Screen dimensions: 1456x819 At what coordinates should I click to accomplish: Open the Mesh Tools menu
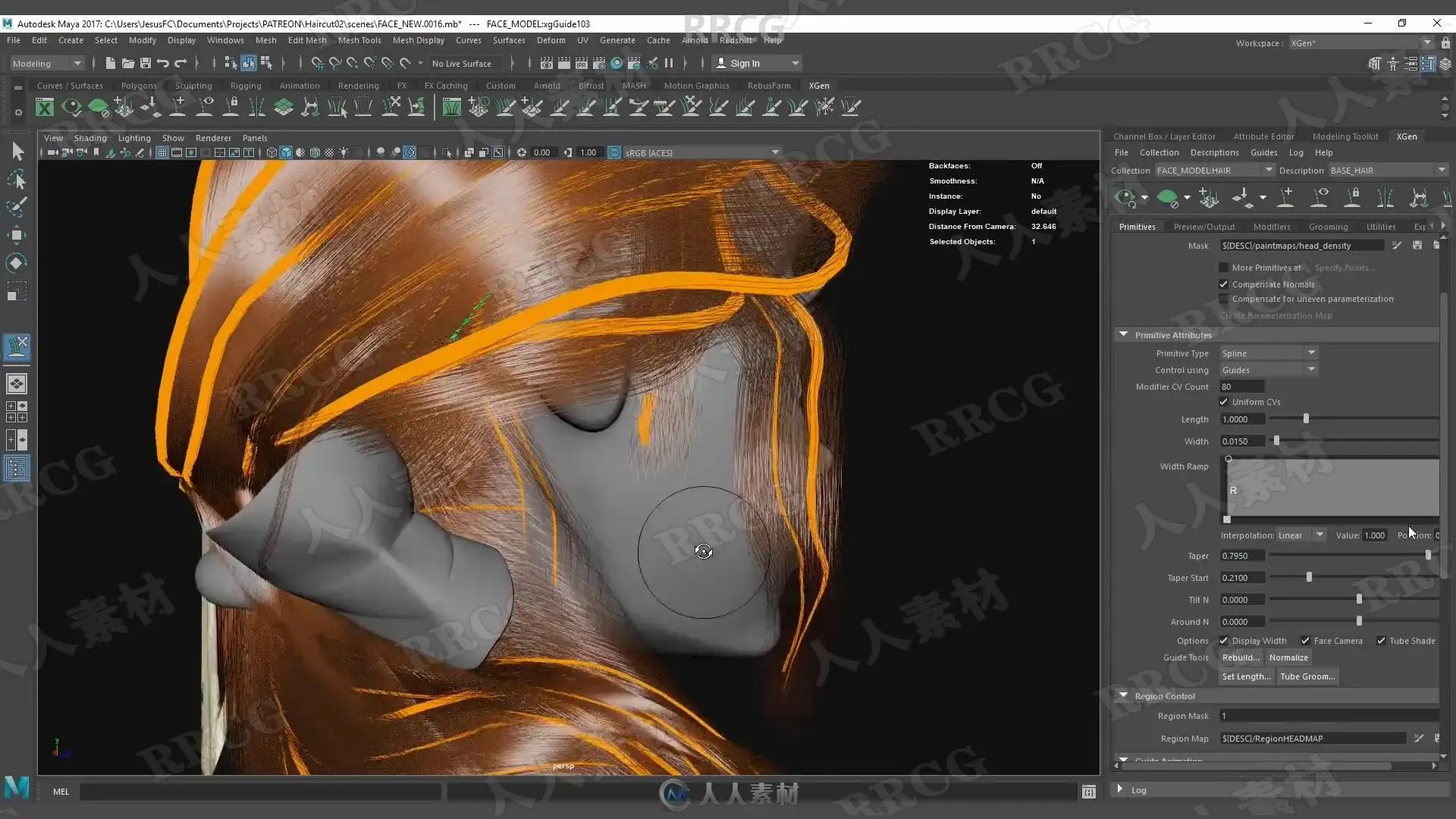click(x=359, y=40)
